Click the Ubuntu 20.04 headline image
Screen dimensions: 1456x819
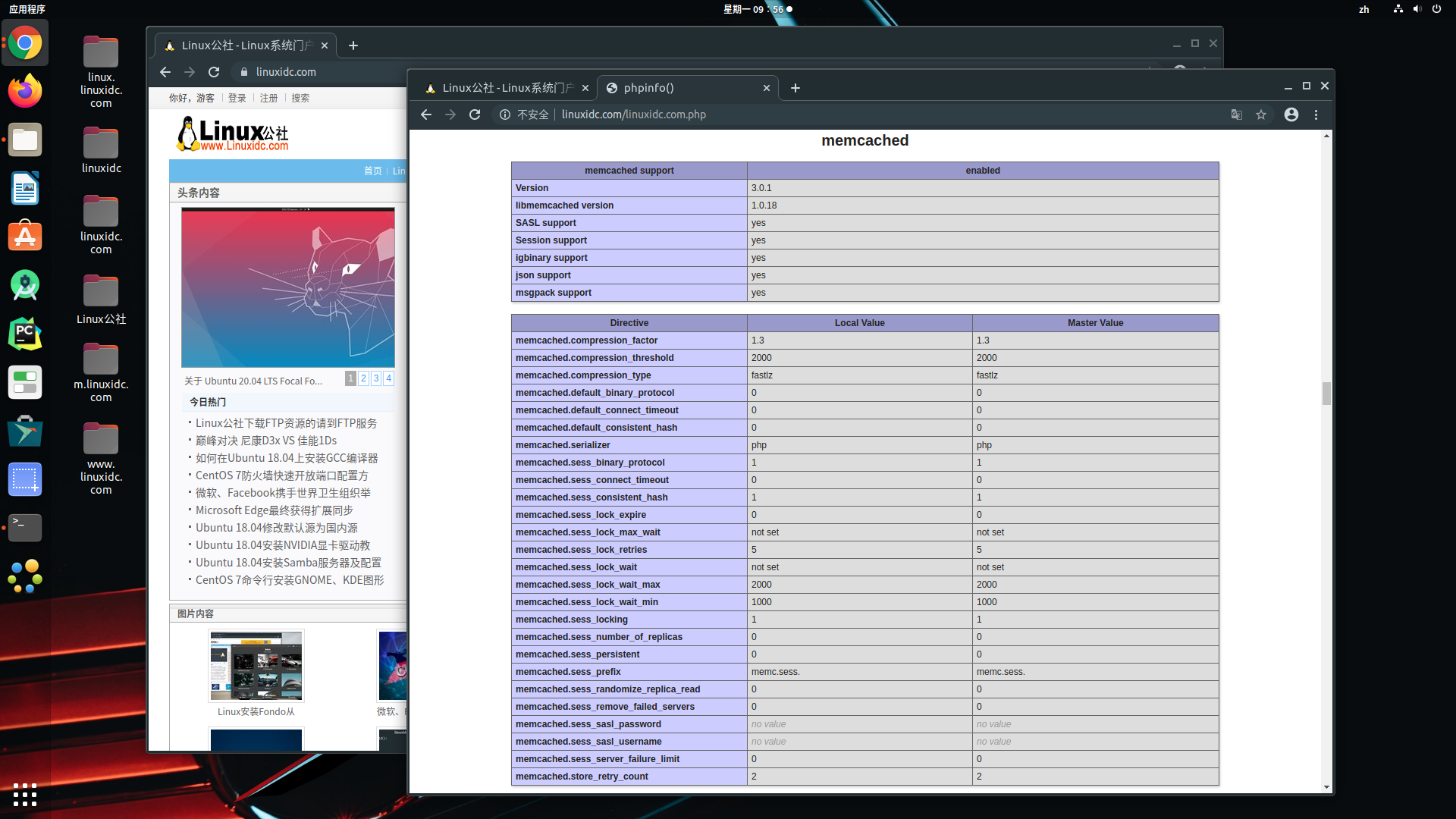click(287, 287)
